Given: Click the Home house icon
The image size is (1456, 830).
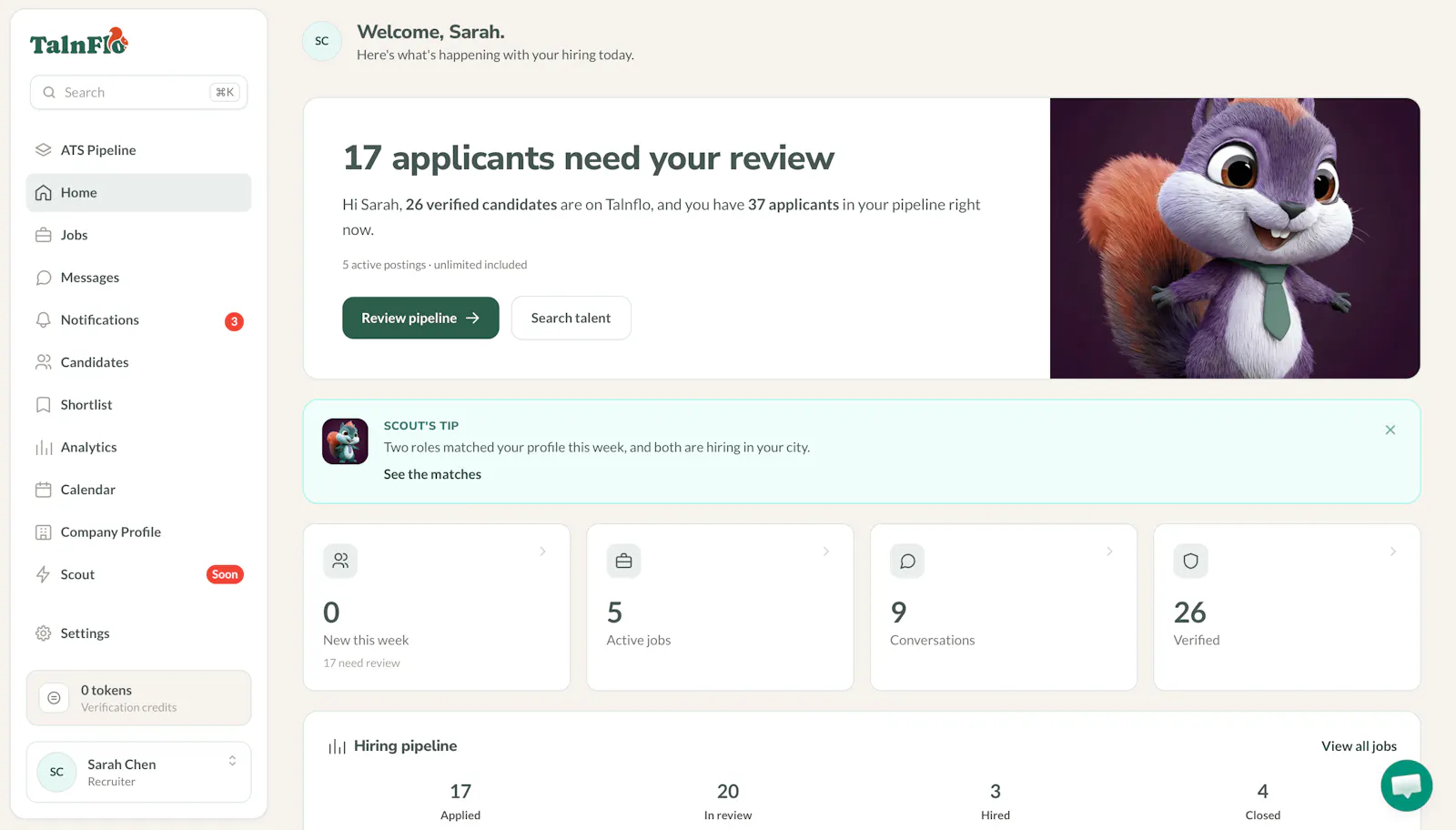Looking at the screenshot, I should [43, 193].
